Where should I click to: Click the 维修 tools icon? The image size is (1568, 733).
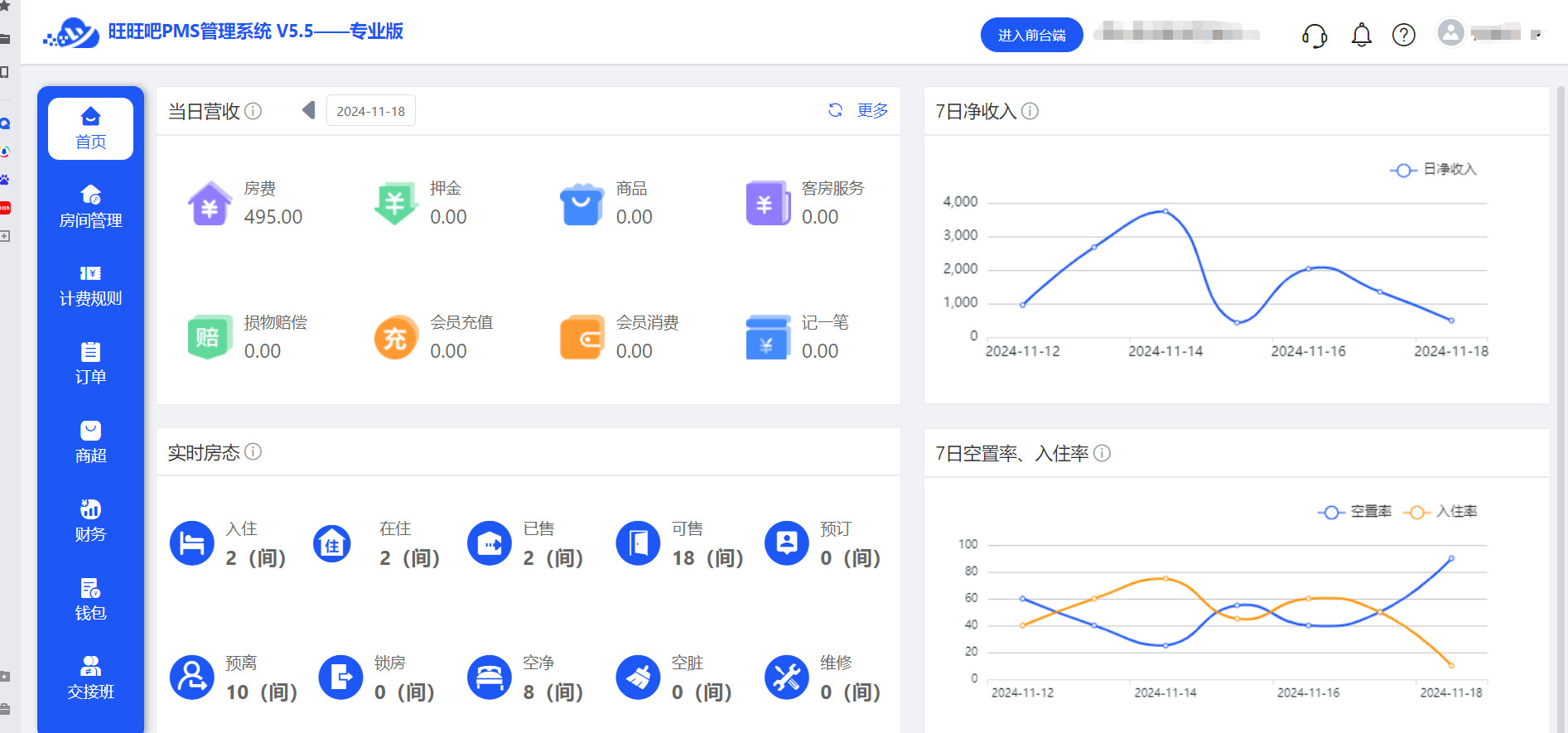click(786, 678)
